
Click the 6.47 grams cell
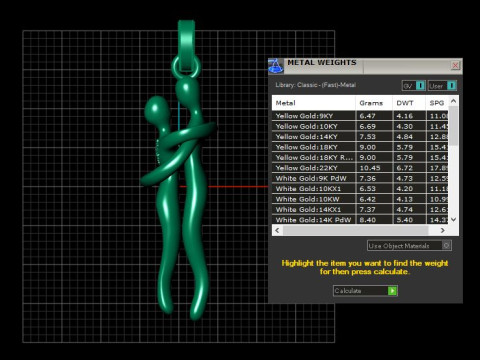[374, 116]
